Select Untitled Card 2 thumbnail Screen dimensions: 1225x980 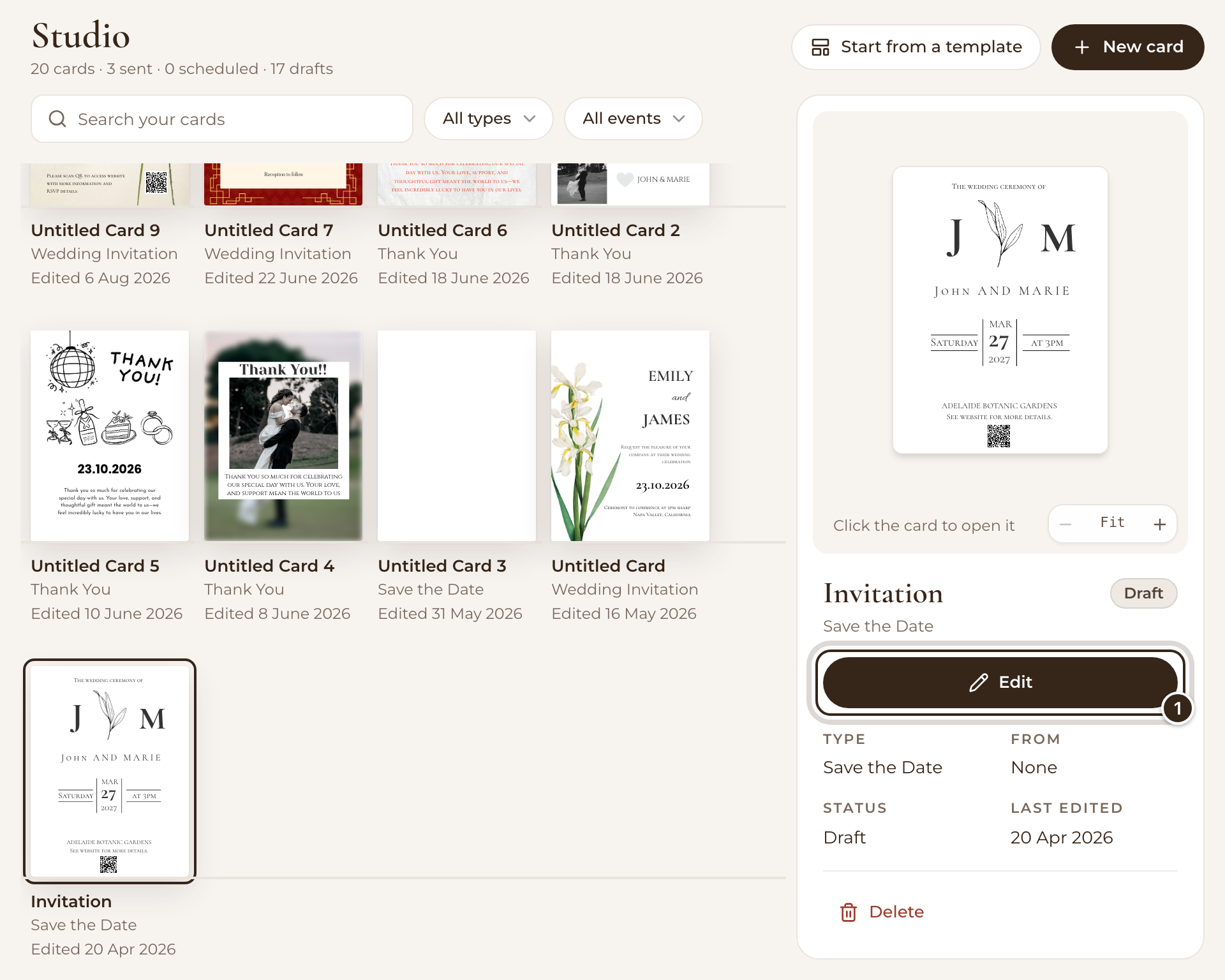[x=630, y=184]
